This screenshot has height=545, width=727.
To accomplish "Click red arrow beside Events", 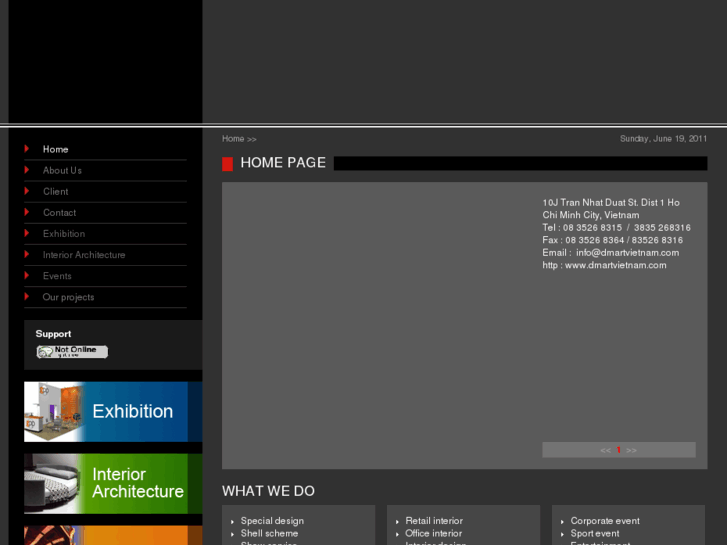I will pyautogui.click(x=26, y=275).
